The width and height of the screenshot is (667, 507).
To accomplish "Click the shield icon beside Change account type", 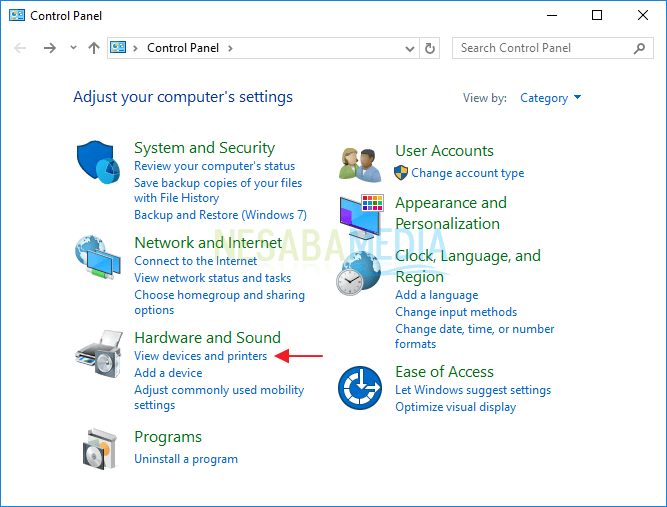I will [x=401, y=173].
